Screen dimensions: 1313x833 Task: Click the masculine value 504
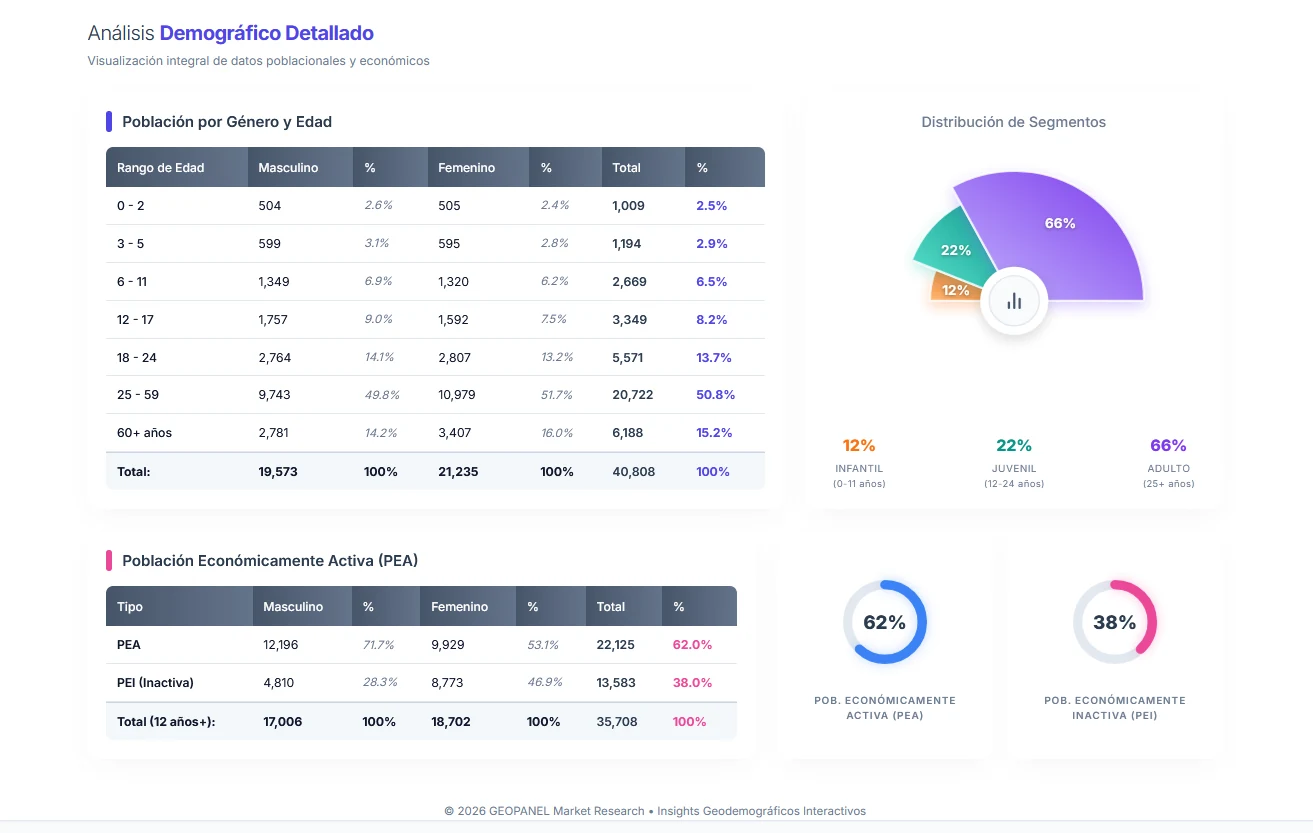pos(270,206)
